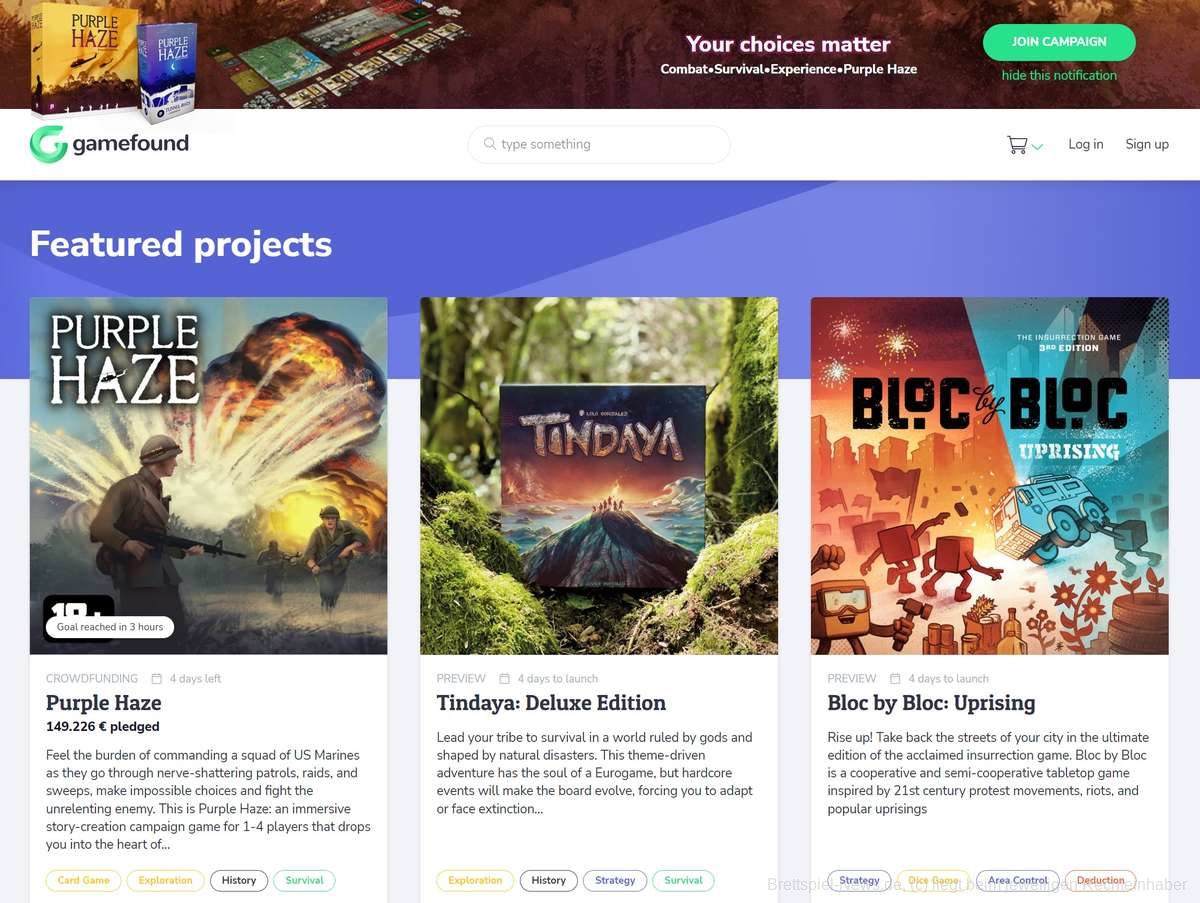
Task: Click calendar icon on Purple Haze card
Action: pos(157,679)
